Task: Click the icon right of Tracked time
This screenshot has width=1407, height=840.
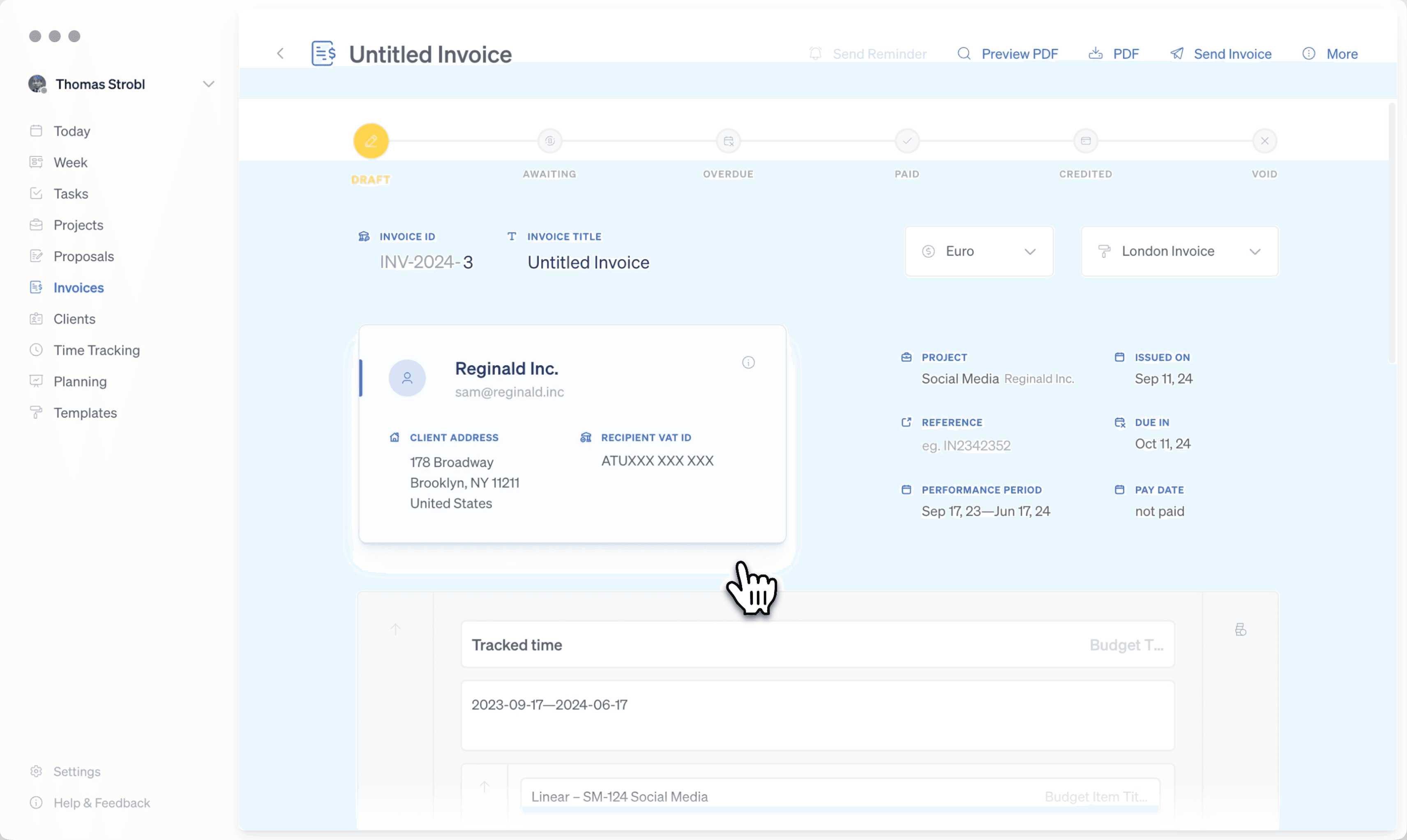Action: (1240, 630)
